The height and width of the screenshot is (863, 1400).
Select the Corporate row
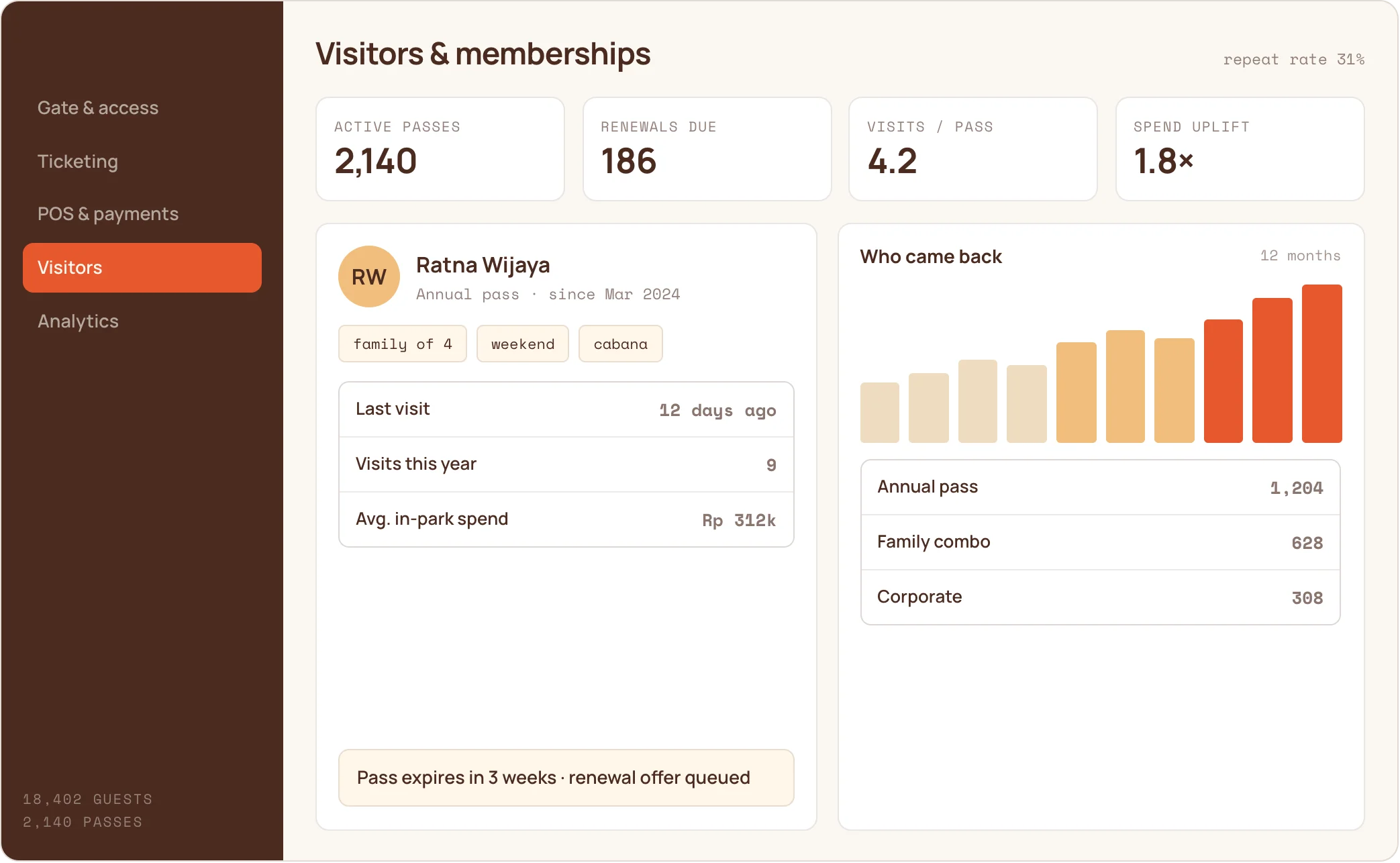click(x=1101, y=597)
